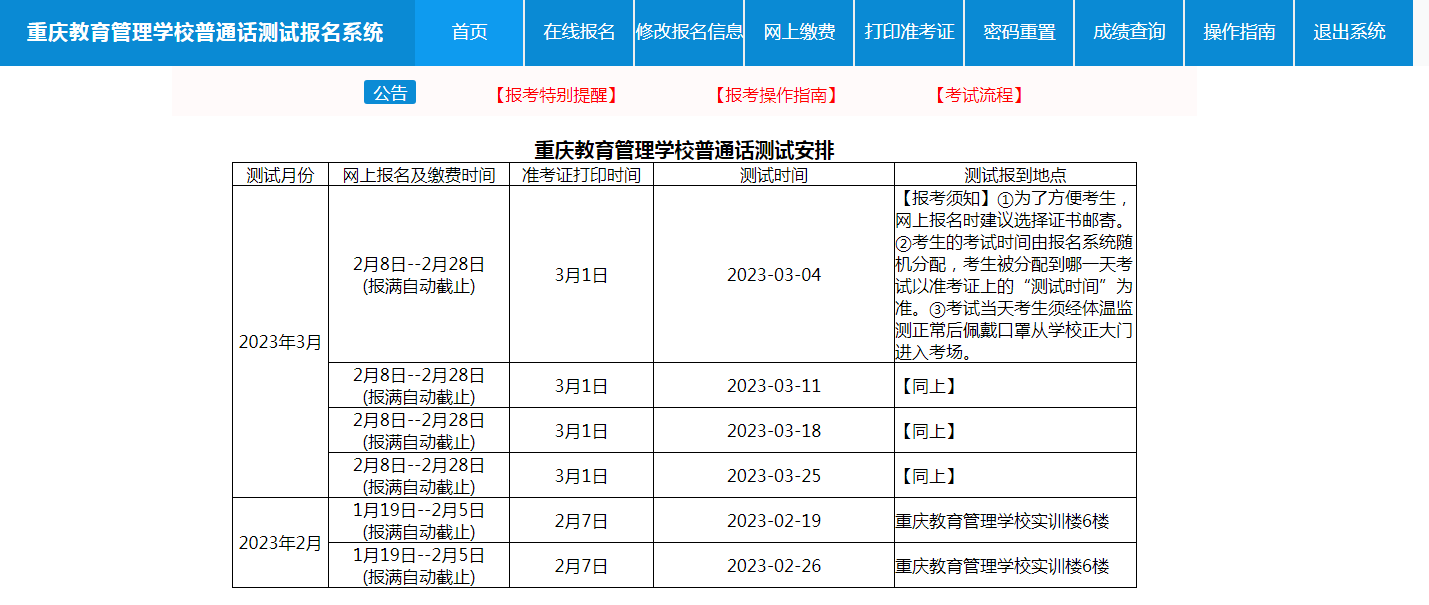This screenshot has width=1429, height=605.
Task: Select 网上缴费 navigation item
Action: pyautogui.click(x=799, y=32)
